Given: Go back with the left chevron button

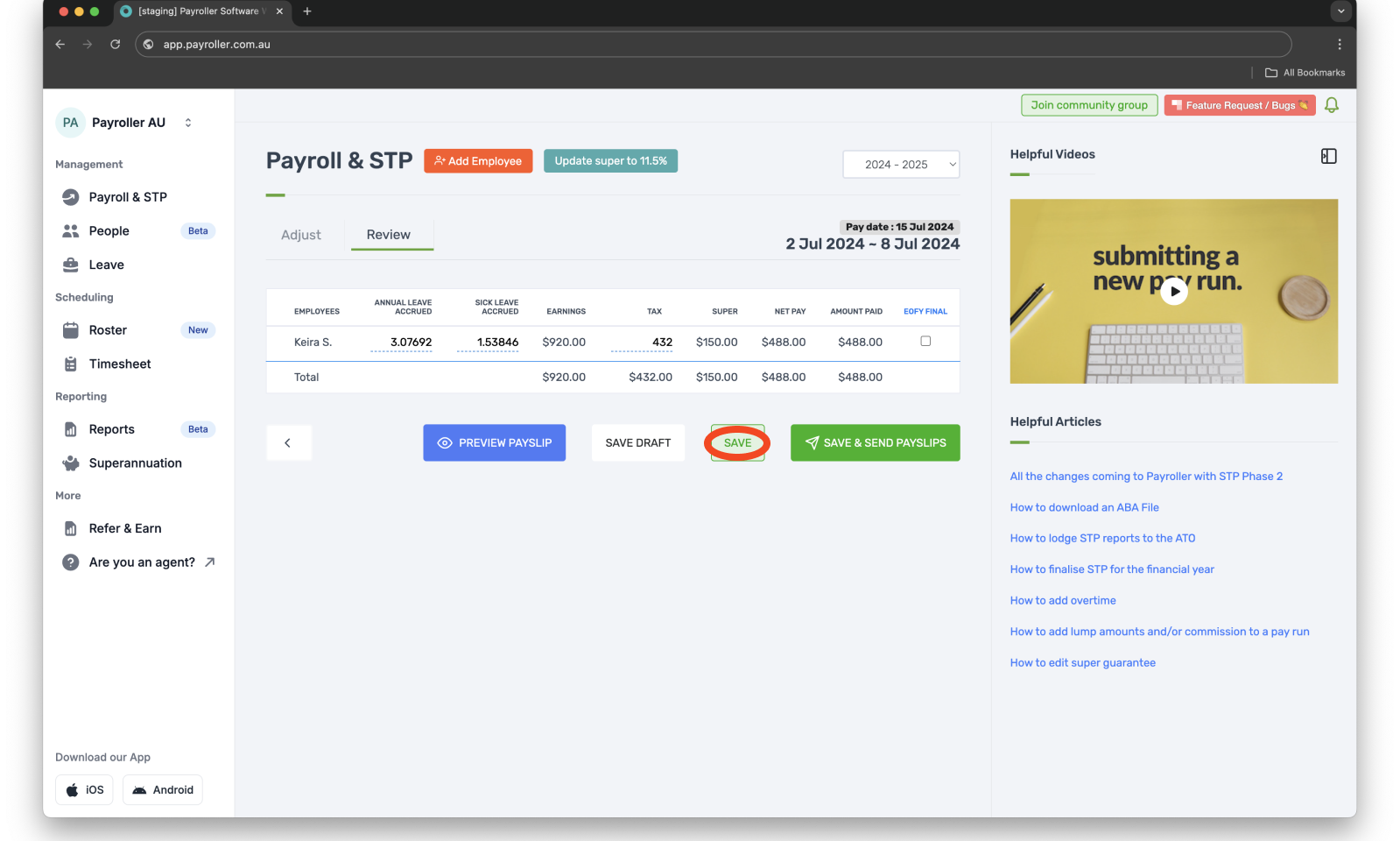Looking at the screenshot, I should (288, 443).
